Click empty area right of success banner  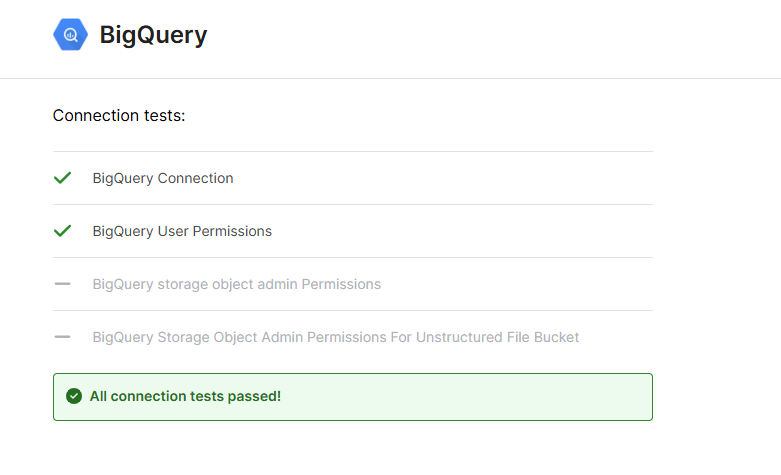tap(716, 397)
